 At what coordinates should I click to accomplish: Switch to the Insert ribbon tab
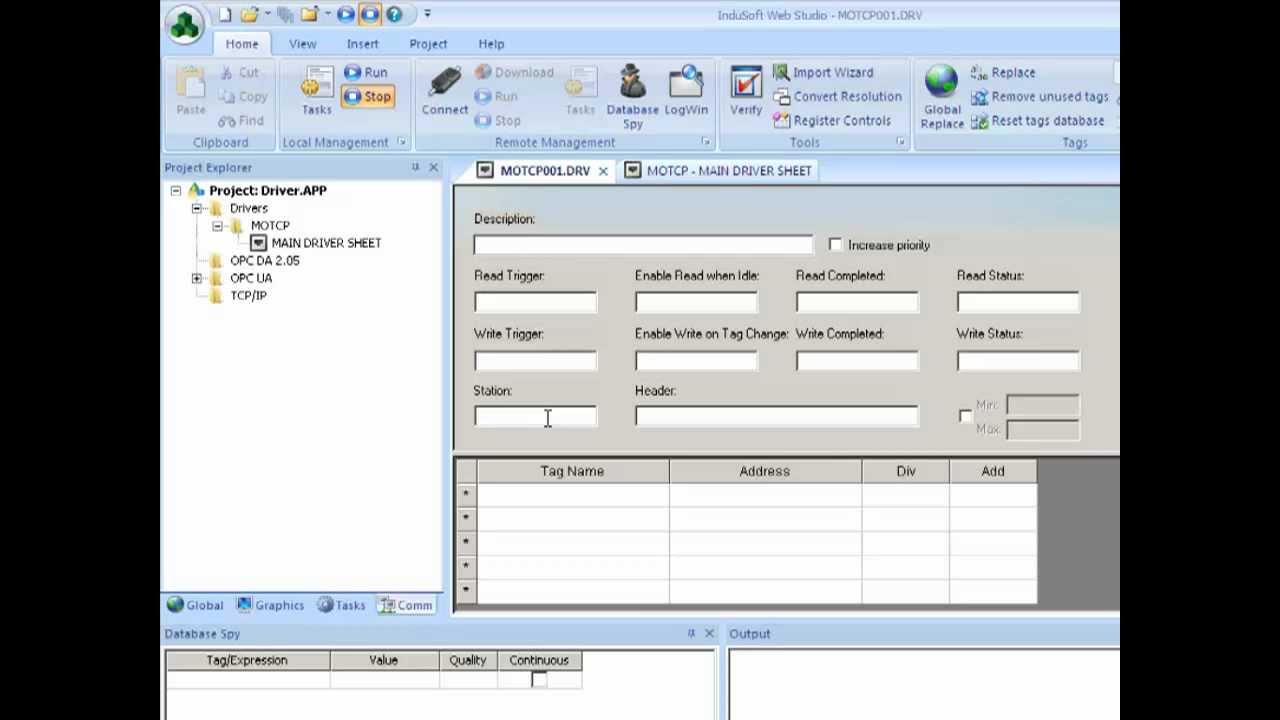tap(363, 44)
